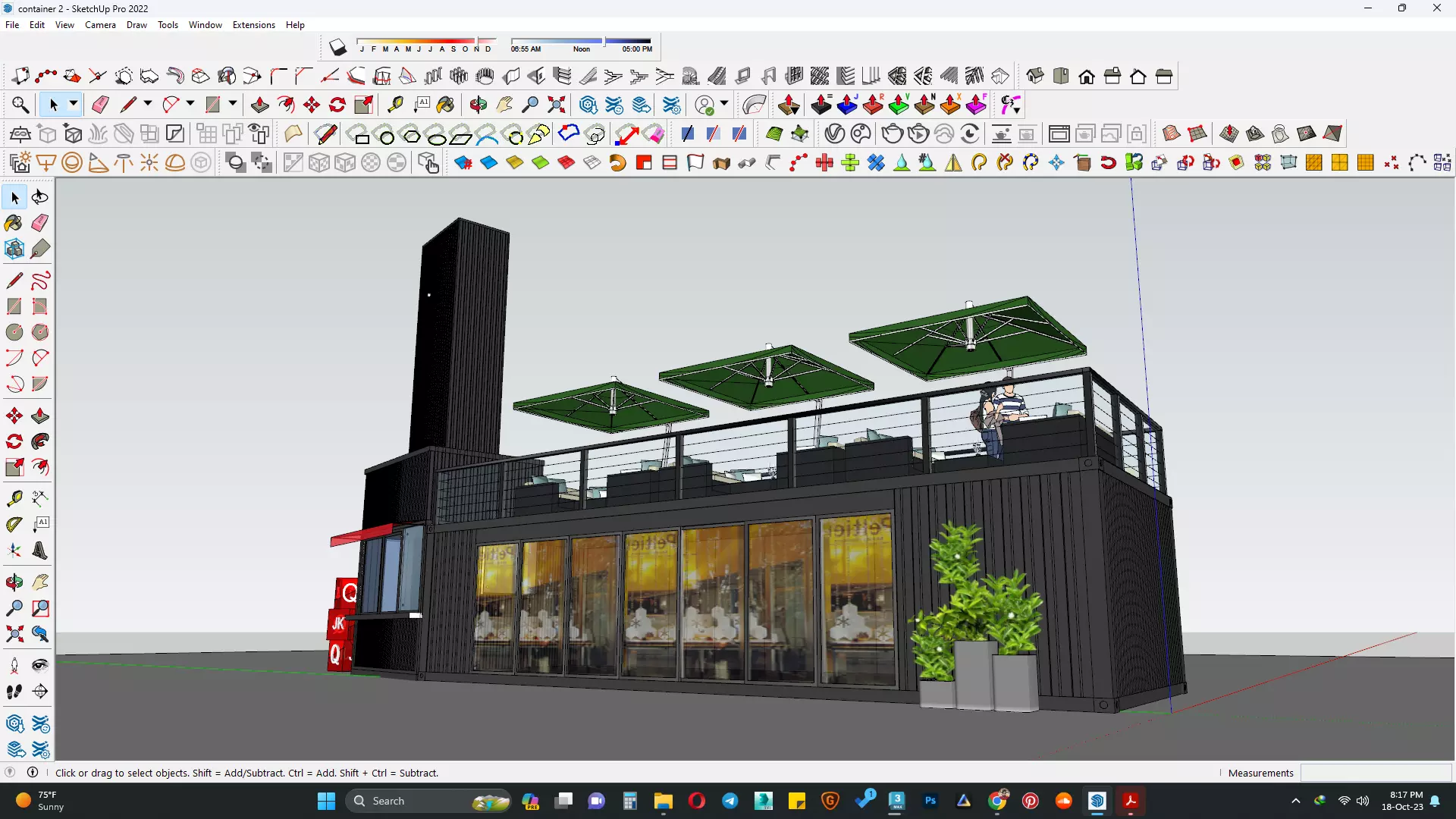Activate the Orbit tool in left toolbar
1456x819 pixels.
coord(14,582)
